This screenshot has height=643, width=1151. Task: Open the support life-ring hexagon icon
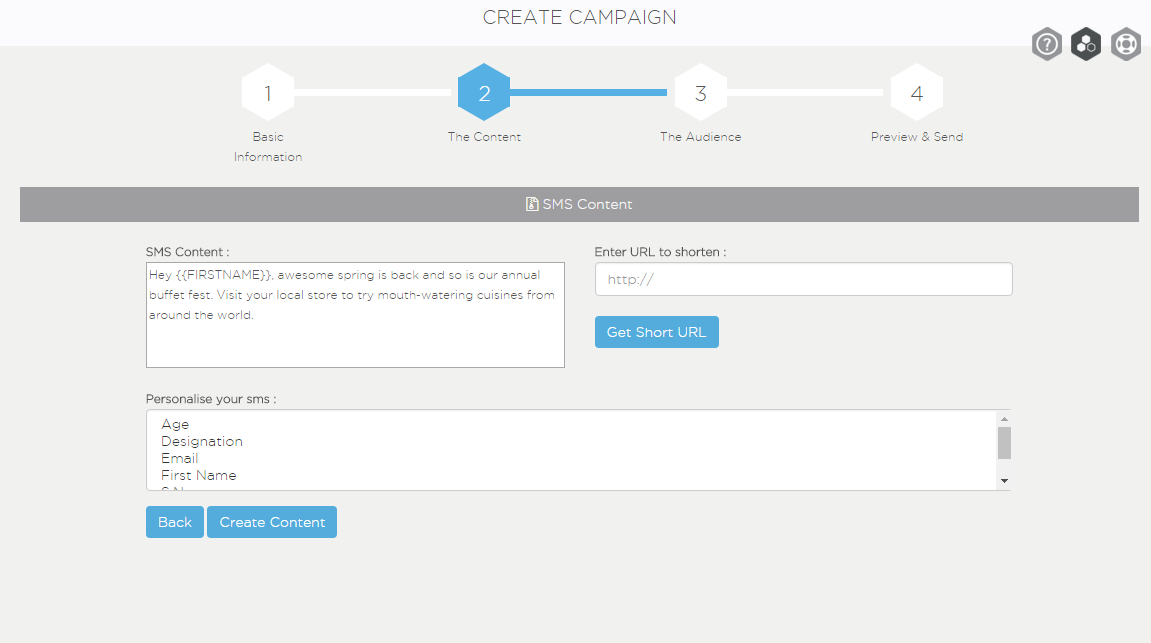click(x=1124, y=44)
